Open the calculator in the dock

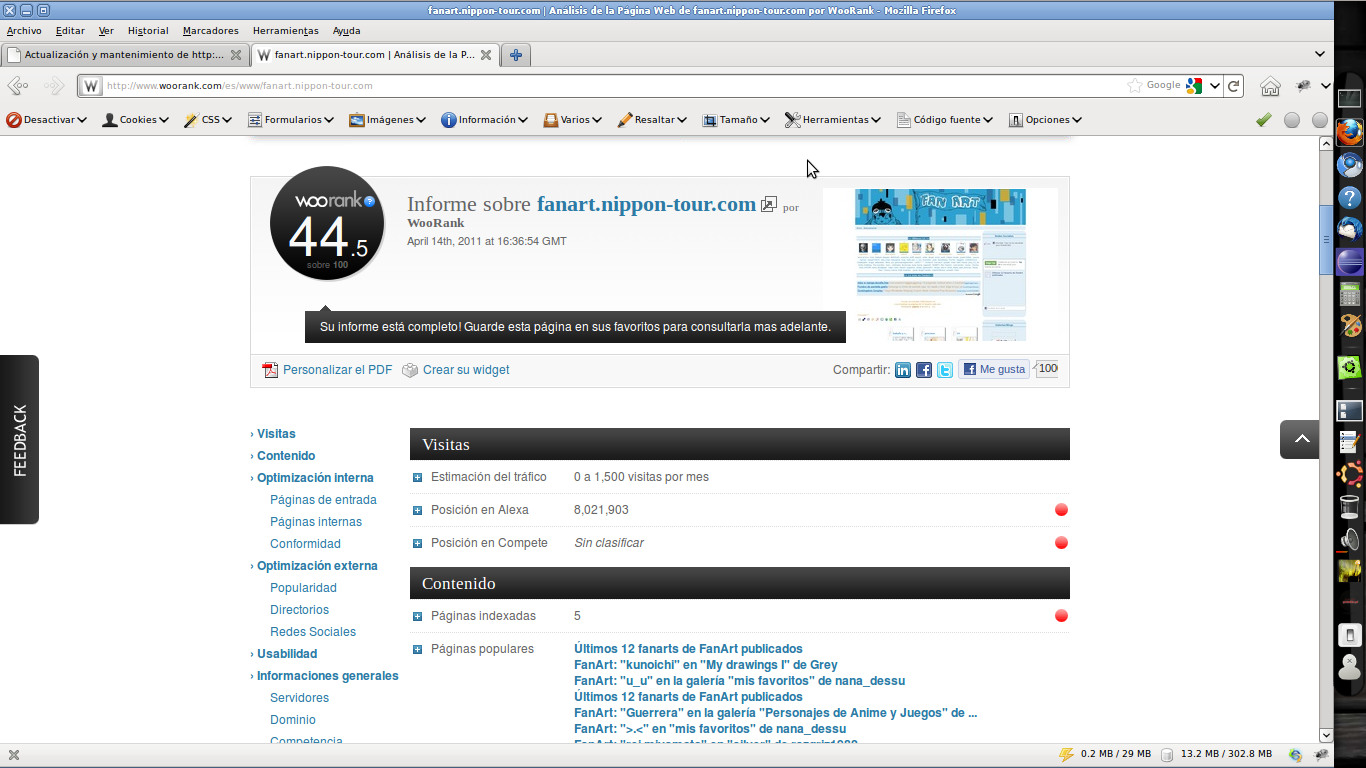1350,294
